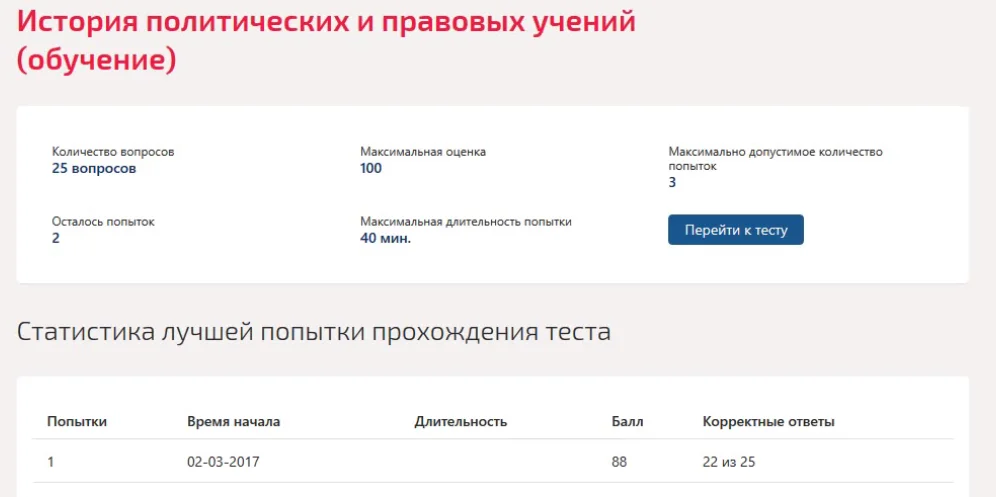Viewport: 996px width, 497px height.
Task: Click the «Балл» column header
Action: click(x=628, y=421)
